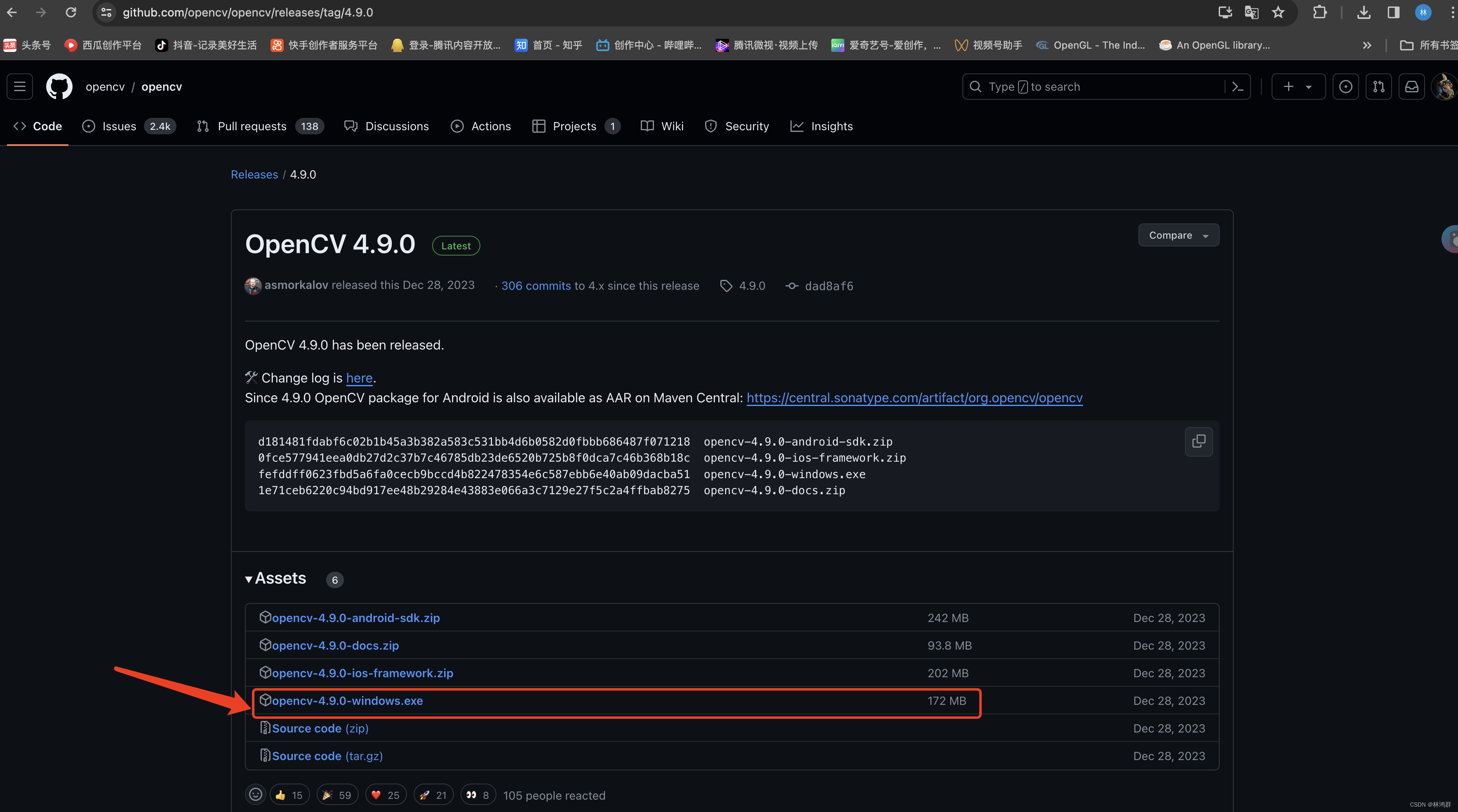1458x812 pixels.
Task: Open the Compare dropdown
Action: pos(1178,235)
